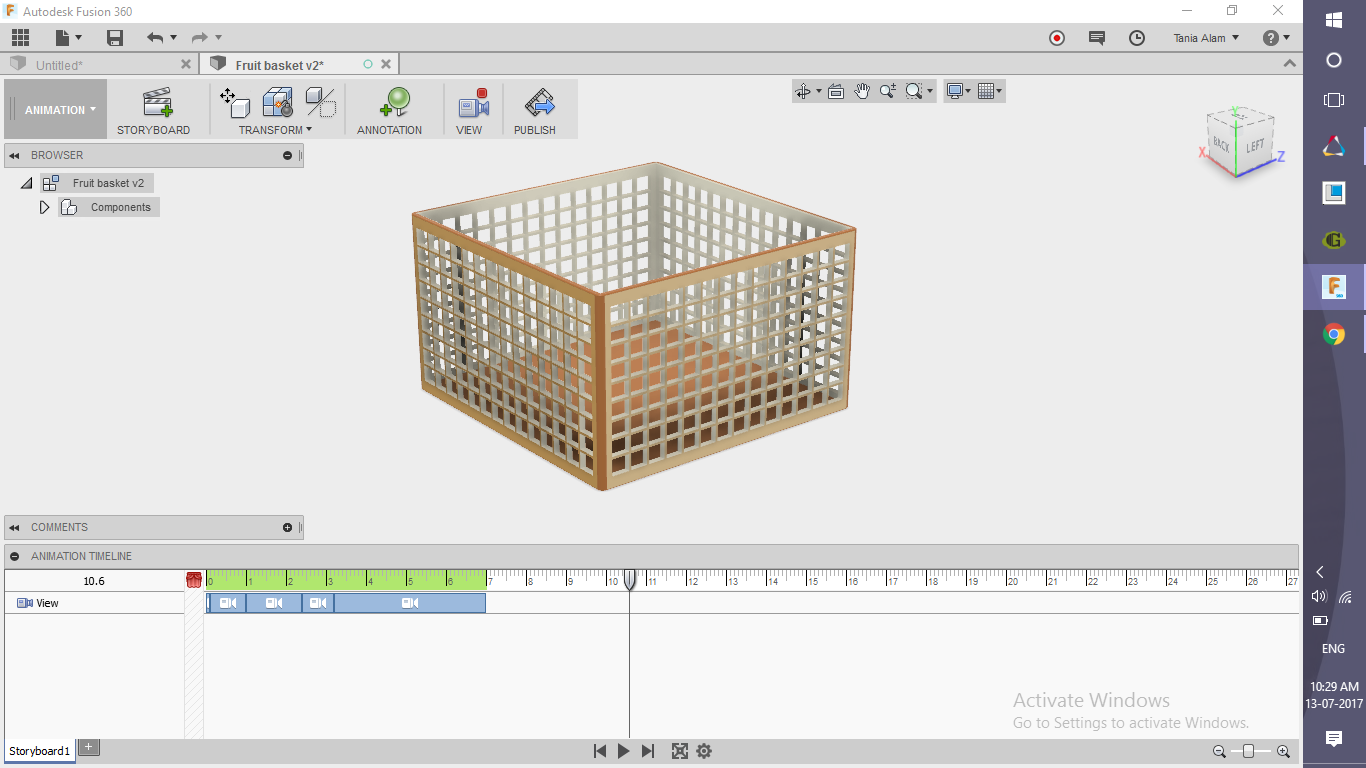Open the Grid and Snaps dropdown
This screenshot has height=768, width=1366.
(x=990, y=91)
